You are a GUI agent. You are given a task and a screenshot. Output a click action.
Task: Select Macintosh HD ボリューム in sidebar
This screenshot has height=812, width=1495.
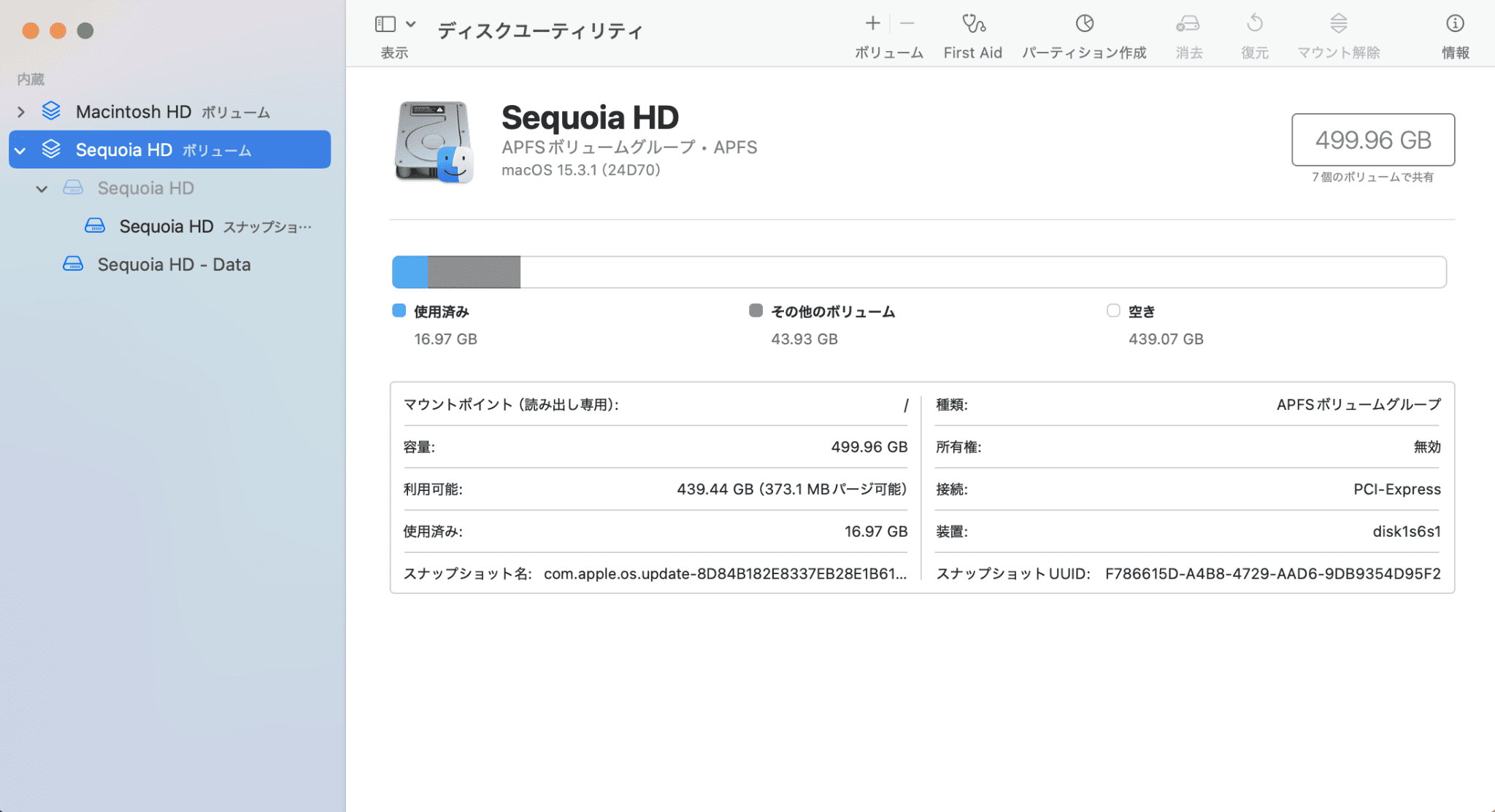pos(169,112)
